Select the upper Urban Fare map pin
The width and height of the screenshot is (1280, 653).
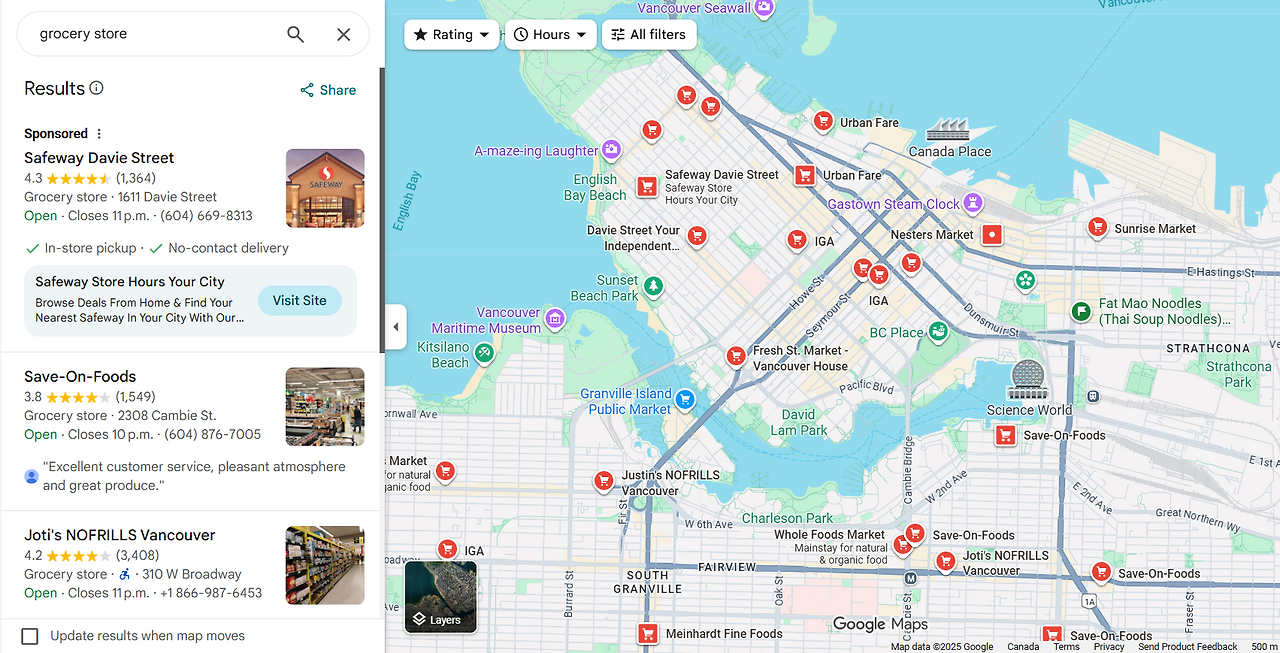[x=823, y=121]
